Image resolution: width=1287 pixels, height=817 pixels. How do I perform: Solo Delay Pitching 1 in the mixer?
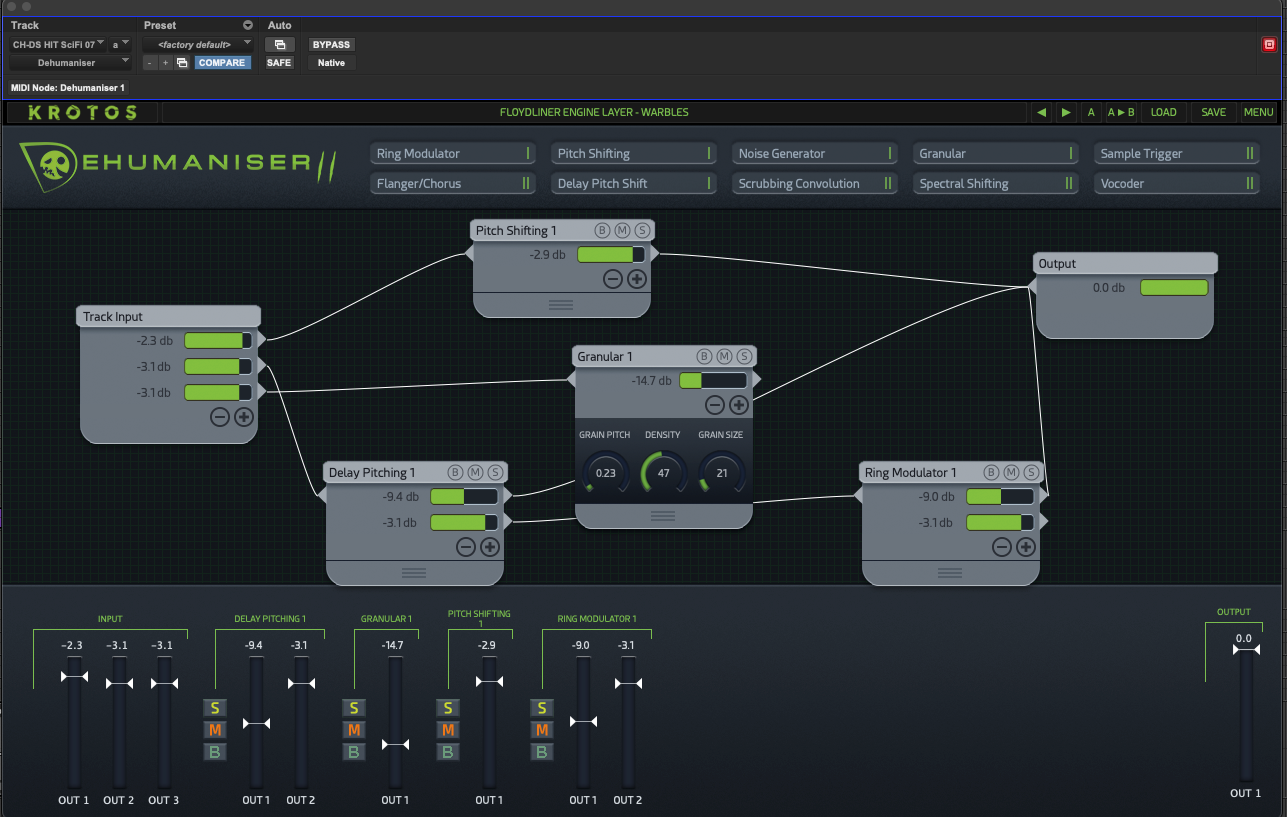(214, 708)
